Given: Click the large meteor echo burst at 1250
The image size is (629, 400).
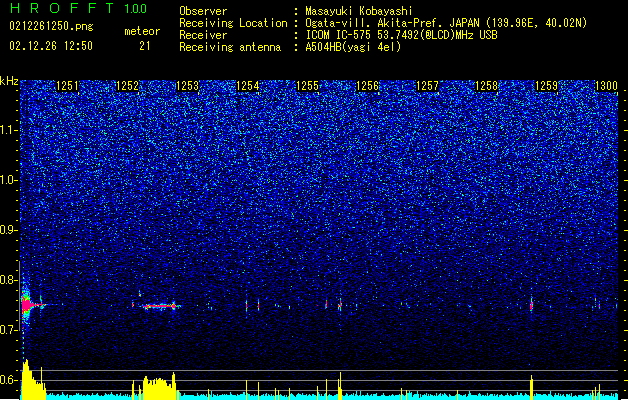Looking at the screenshot, I should tap(27, 305).
